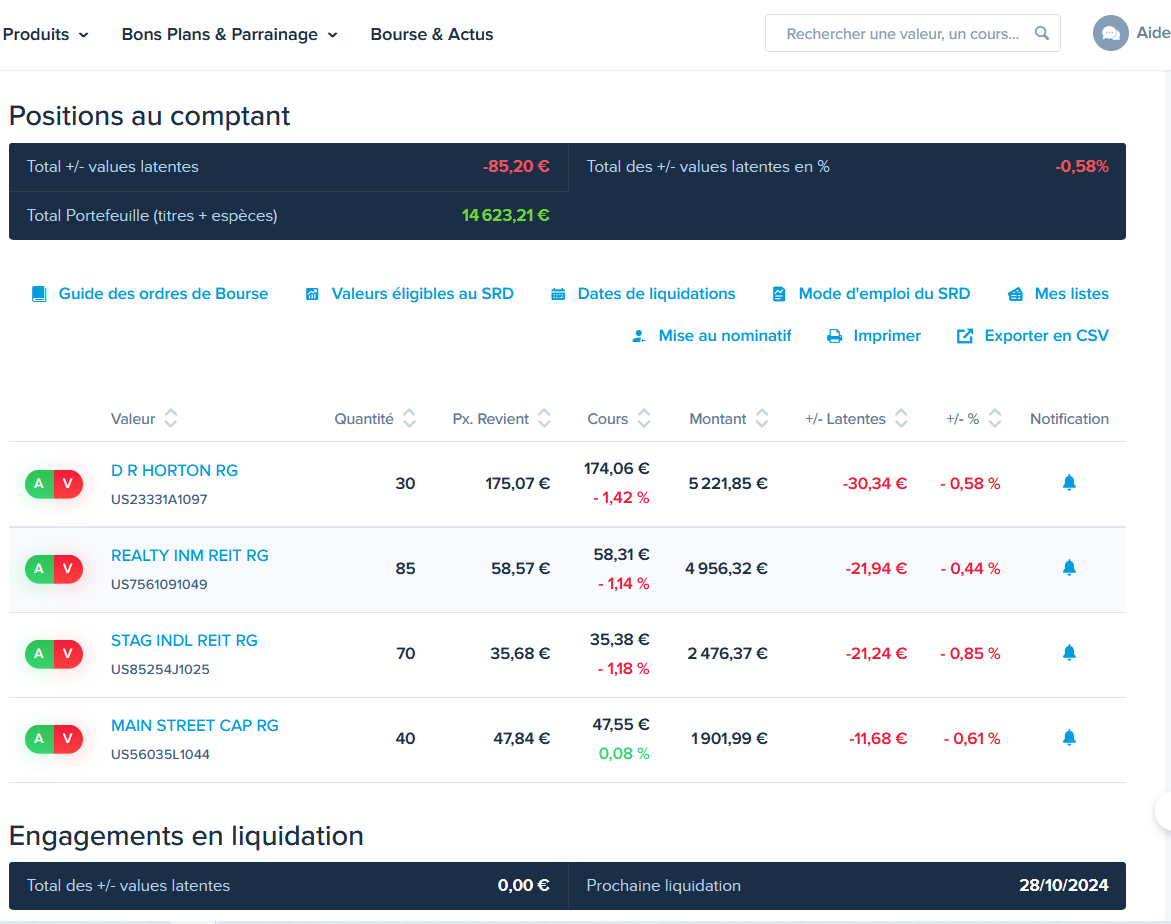
Task: Click the notification bell for MAIN STREET CAP RG
Action: (x=1069, y=738)
